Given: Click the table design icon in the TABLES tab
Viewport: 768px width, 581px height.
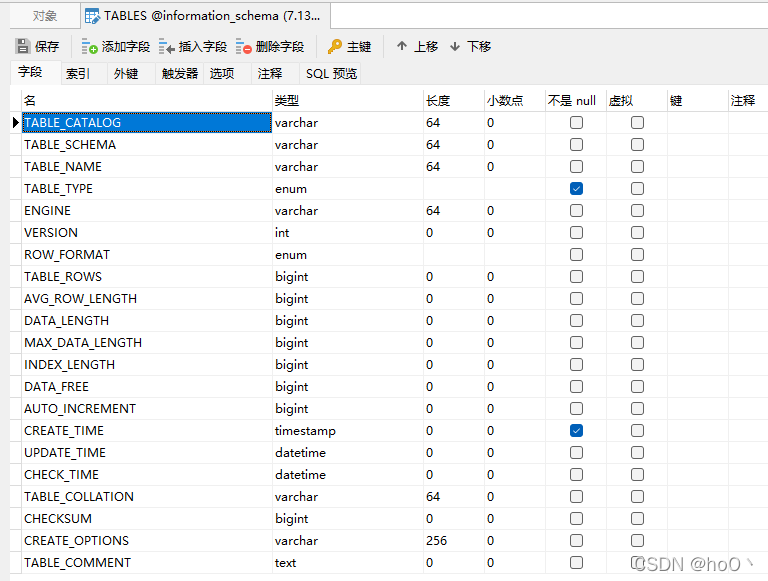Looking at the screenshot, I should tap(92, 16).
